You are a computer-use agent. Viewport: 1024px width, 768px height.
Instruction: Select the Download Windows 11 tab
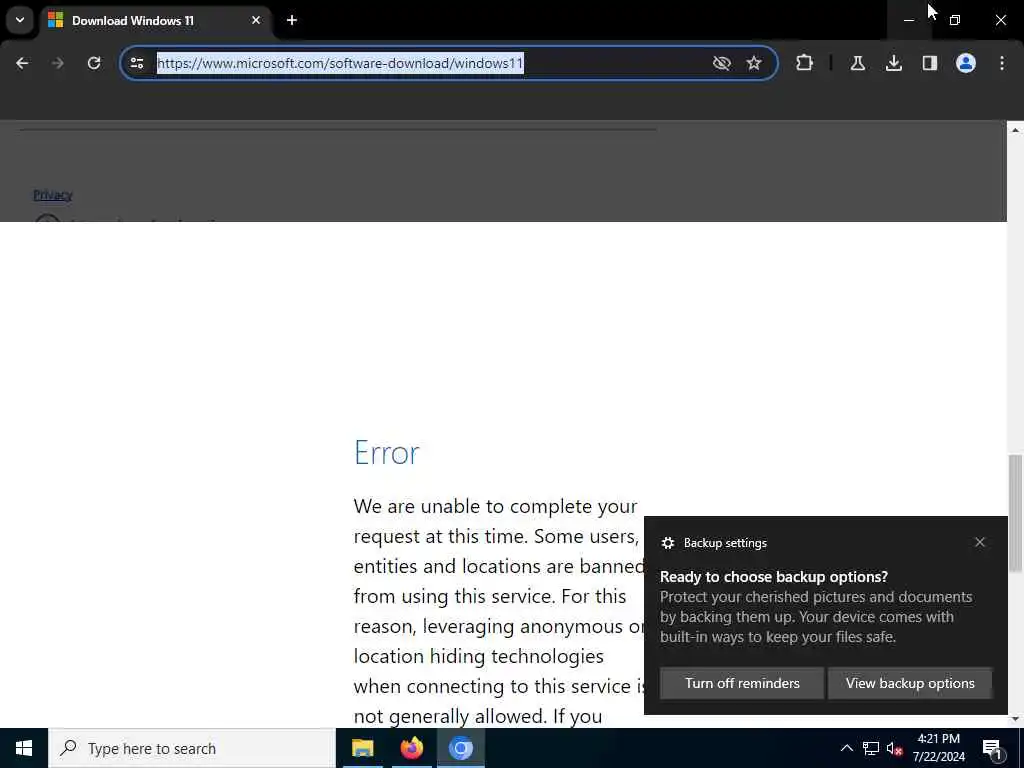pos(156,20)
